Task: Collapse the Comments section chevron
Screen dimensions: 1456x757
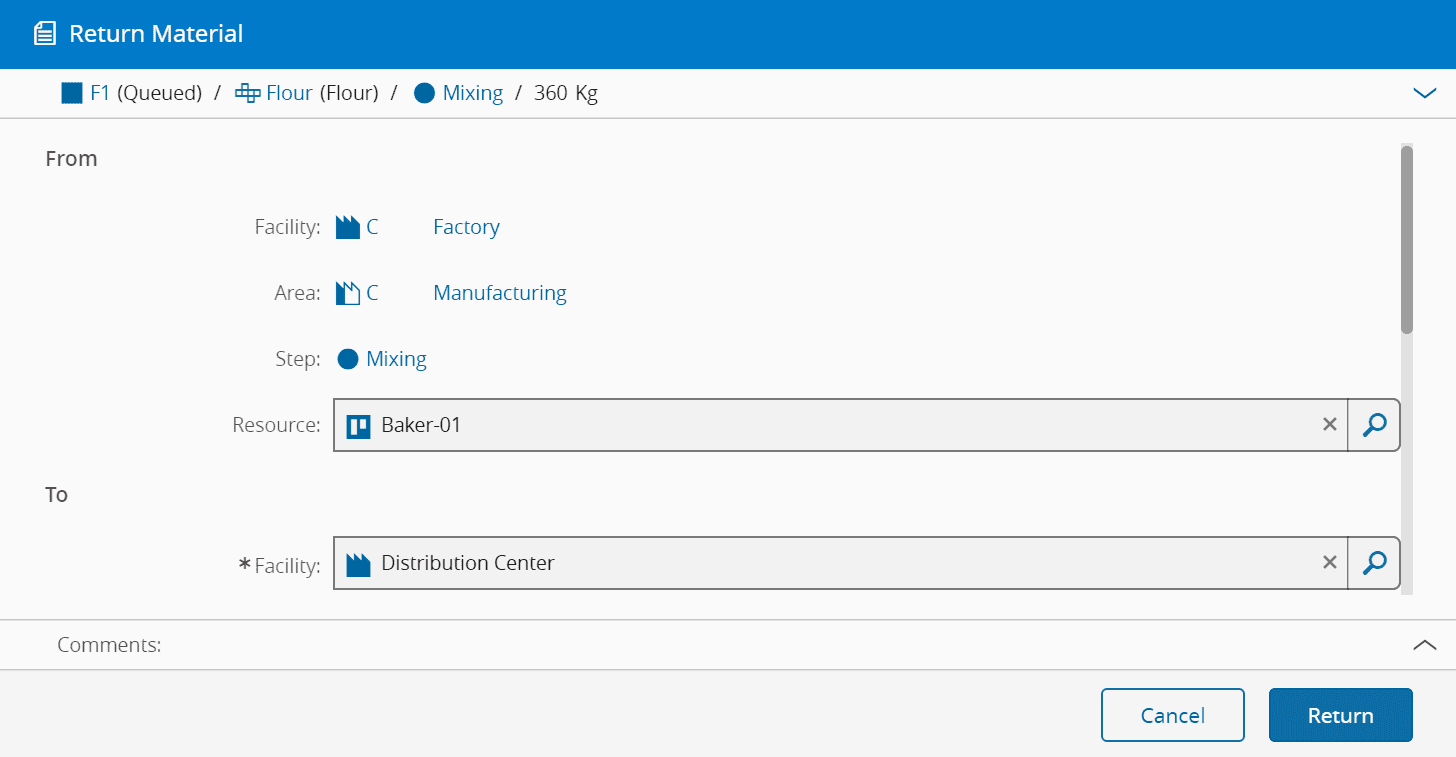Action: 1424,645
